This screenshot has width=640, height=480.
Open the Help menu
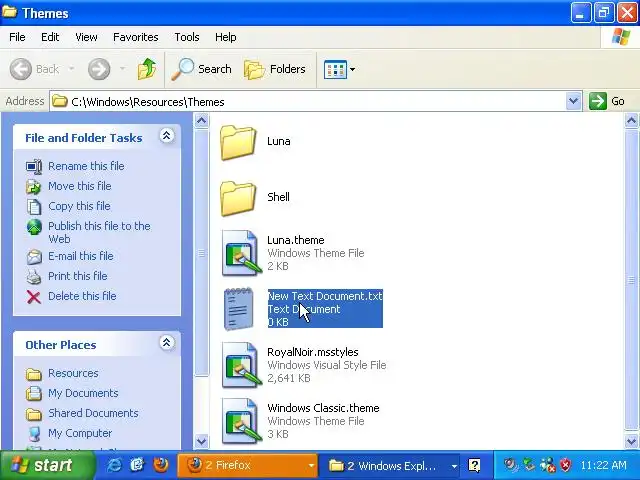click(226, 37)
